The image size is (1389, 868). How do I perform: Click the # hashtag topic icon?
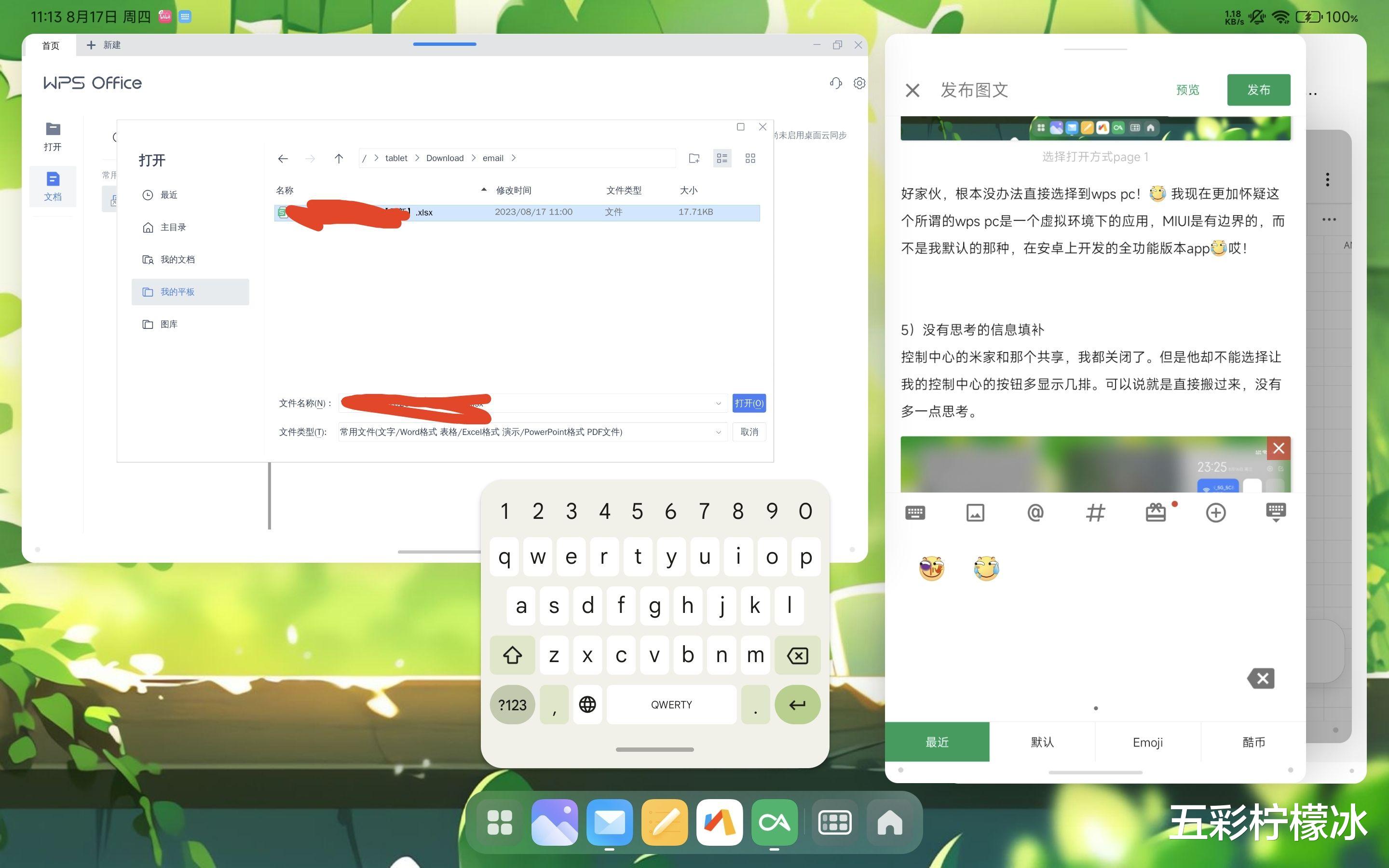click(x=1095, y=512)
